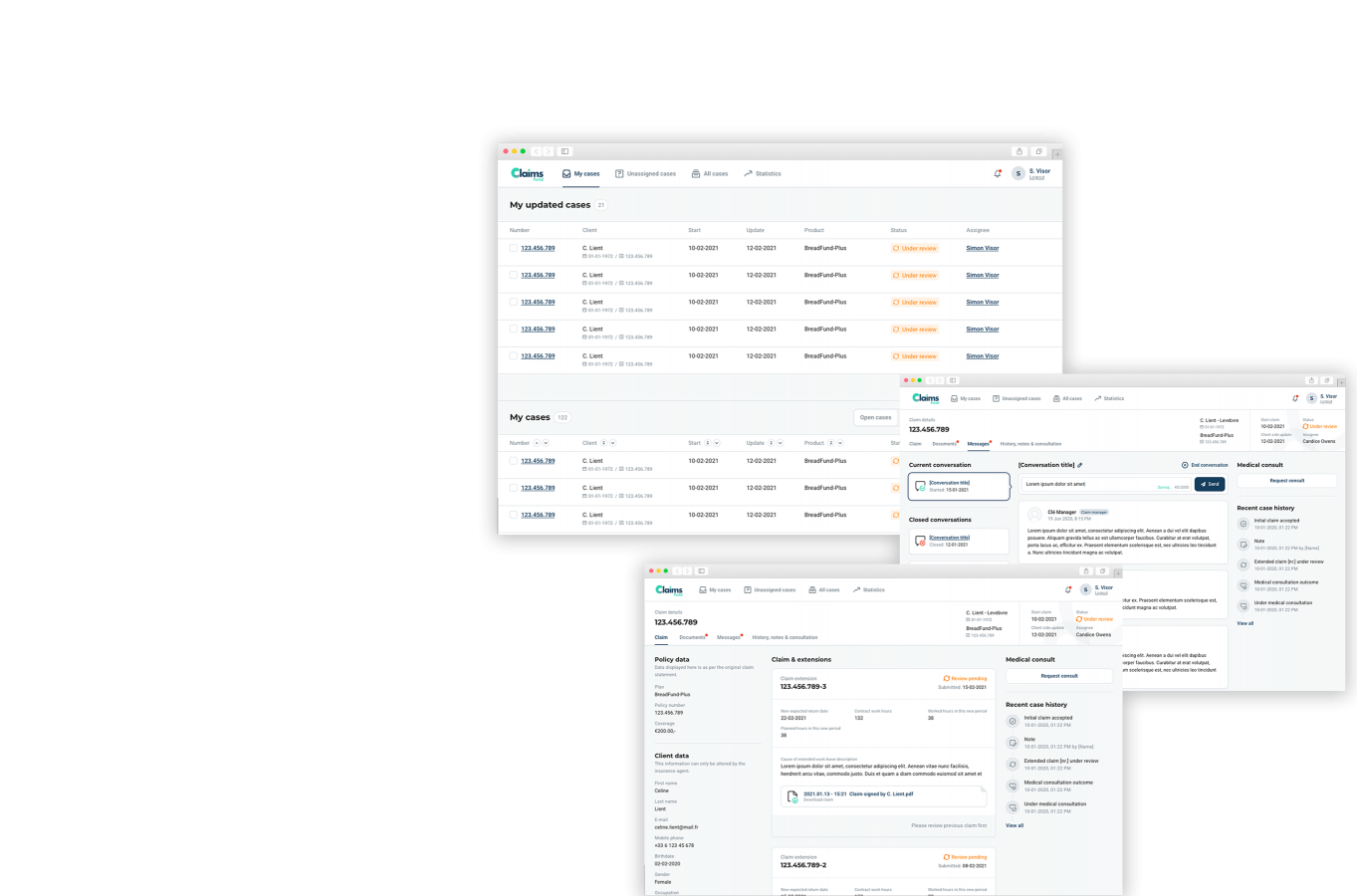Click closed chat icon under Closed conversations
1357x896 pixels.
[920, 541]
